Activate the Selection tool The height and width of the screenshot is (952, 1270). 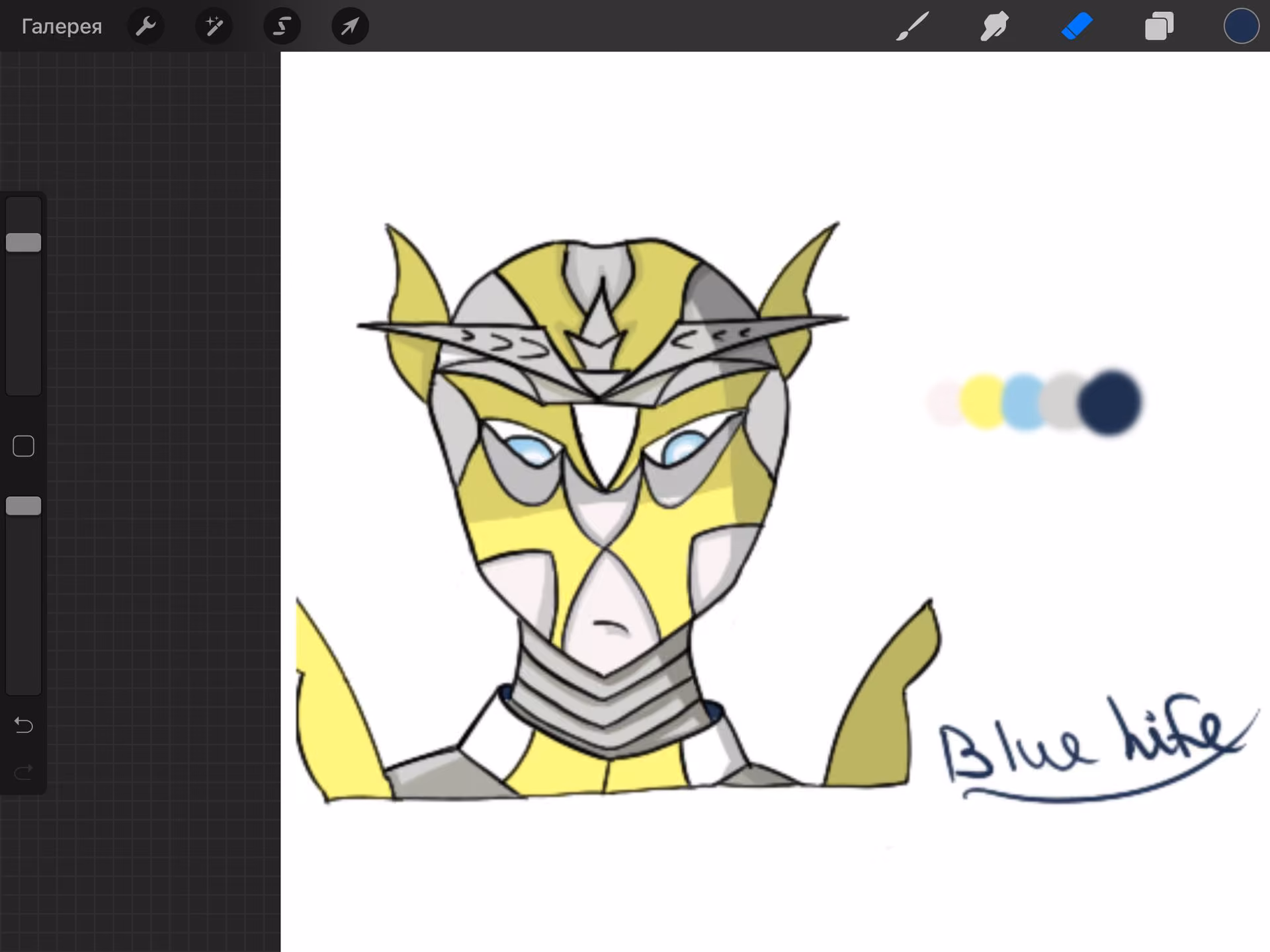(x=282, y=26)
